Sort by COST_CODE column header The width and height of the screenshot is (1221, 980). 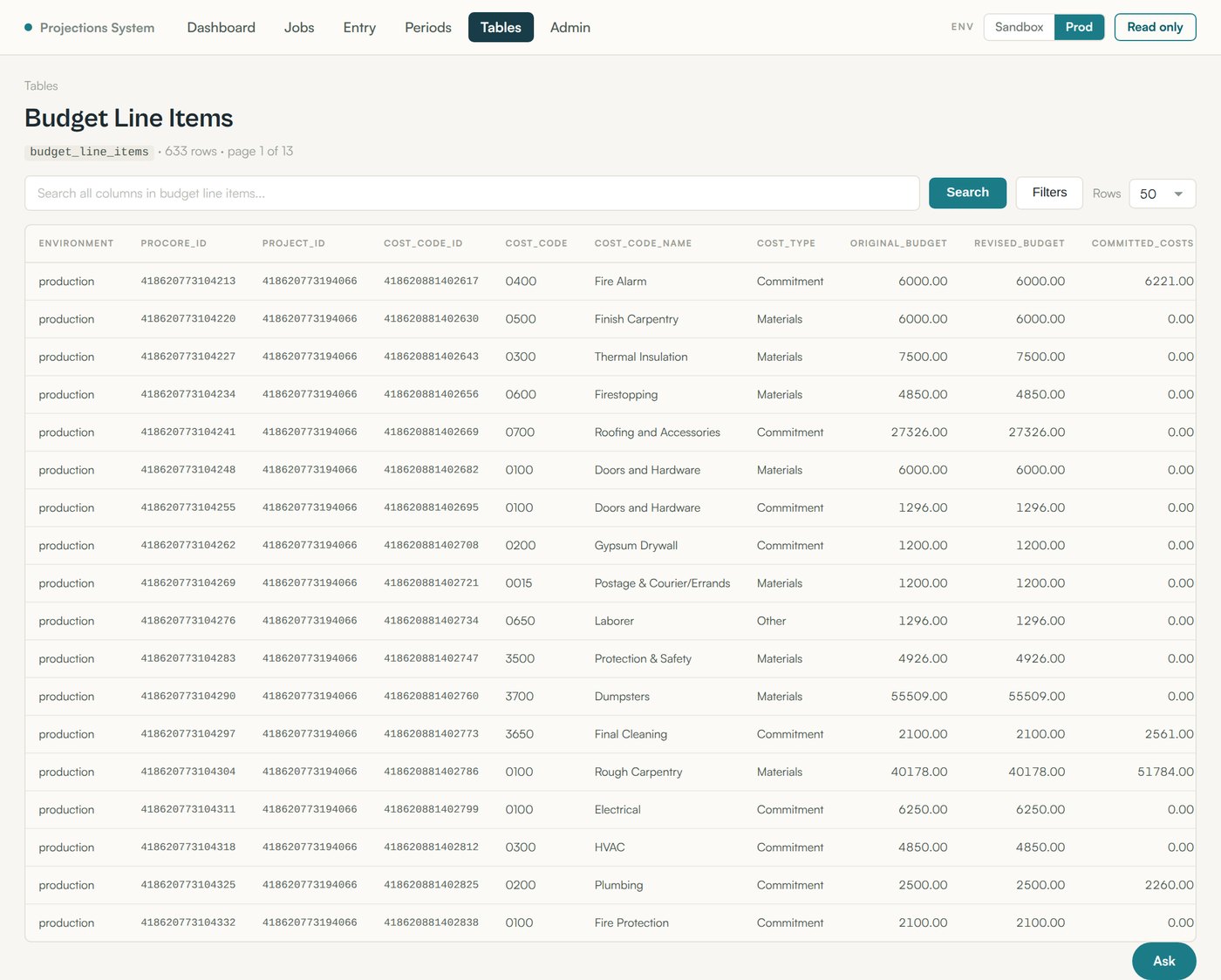pyautogui.click(x=536, y=243)
